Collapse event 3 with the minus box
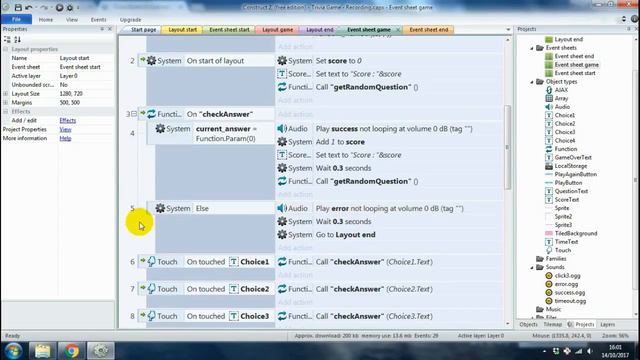Viewport: 640px width, 360px height. tap(134, 114)
